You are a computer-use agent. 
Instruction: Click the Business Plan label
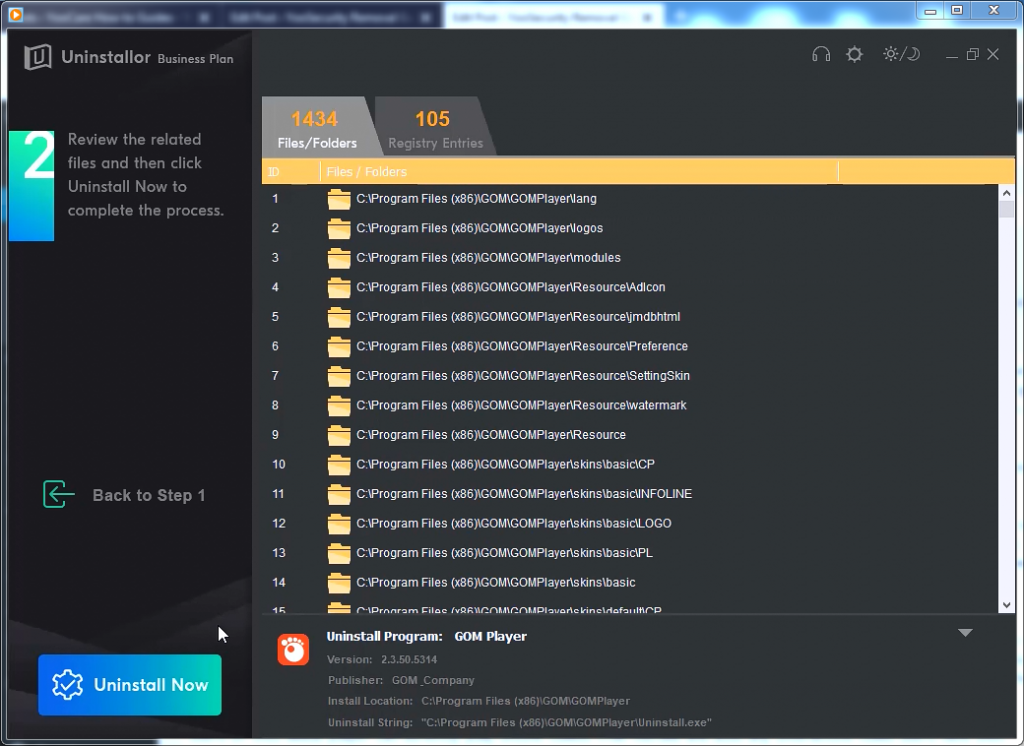click(x=195, y=59)
